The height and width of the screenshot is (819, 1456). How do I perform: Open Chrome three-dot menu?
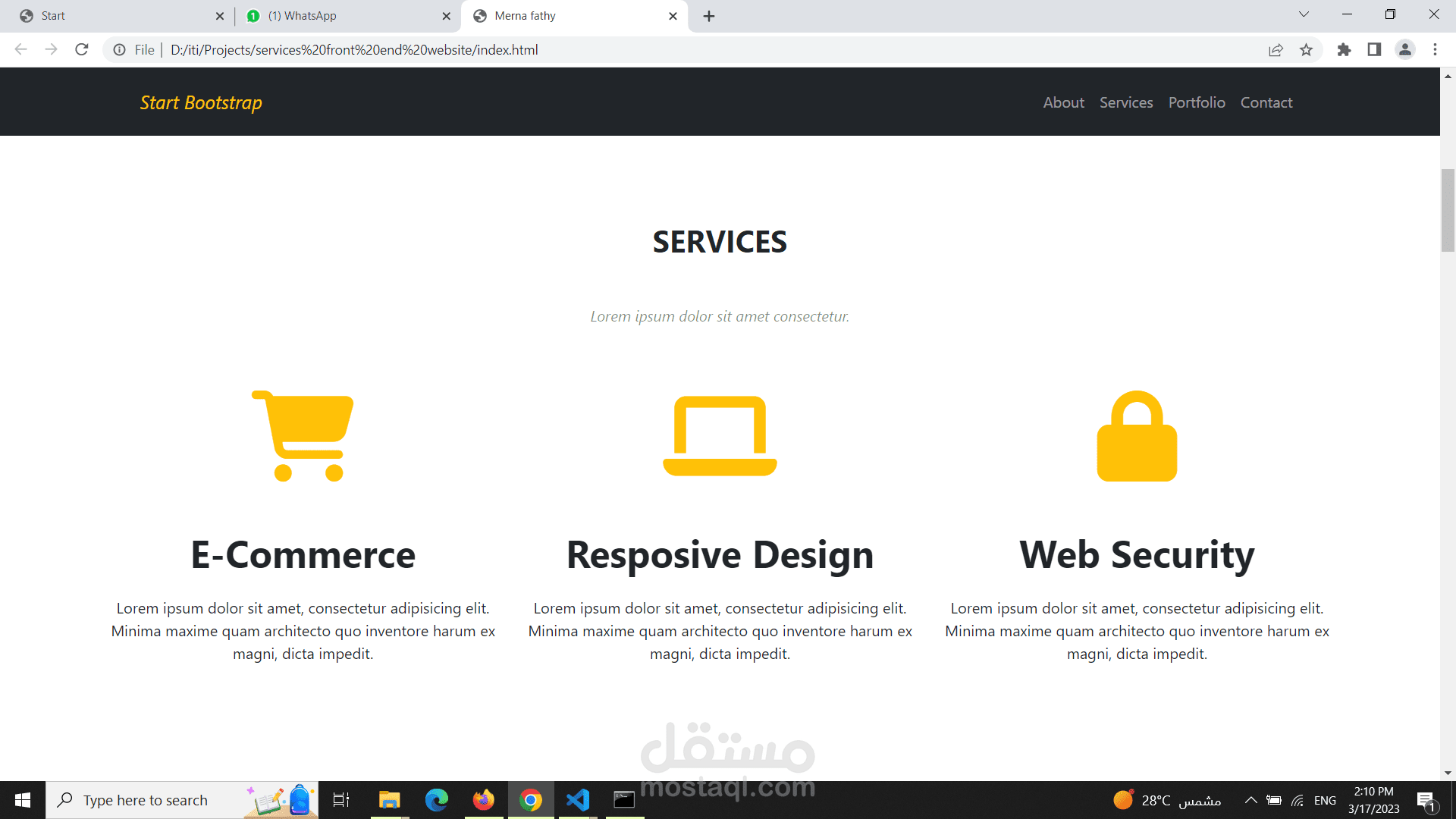pyautogui.click(x=1435, y=50)
